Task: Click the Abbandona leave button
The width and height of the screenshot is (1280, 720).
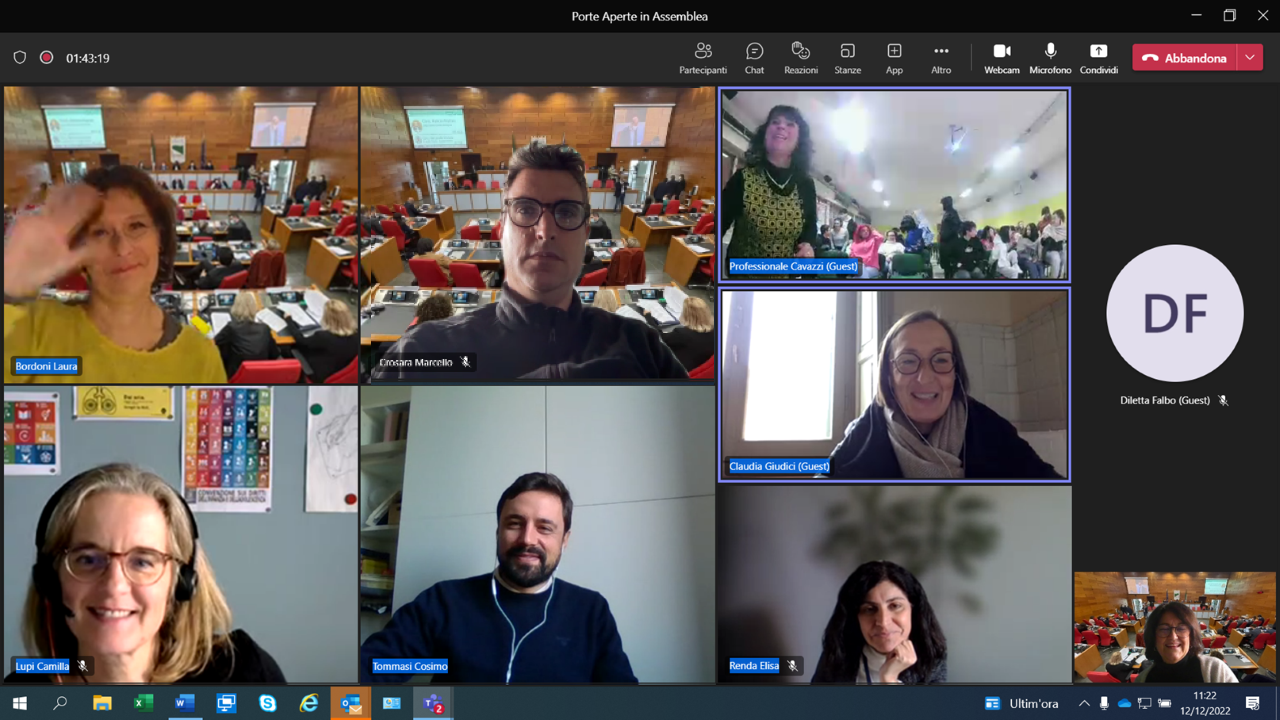Action: click(1184, 58)
